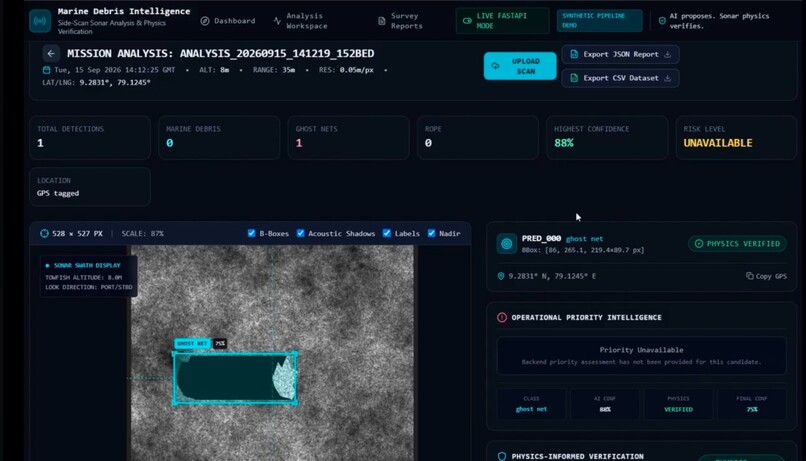Click the Total Detections card

[90, 137]
